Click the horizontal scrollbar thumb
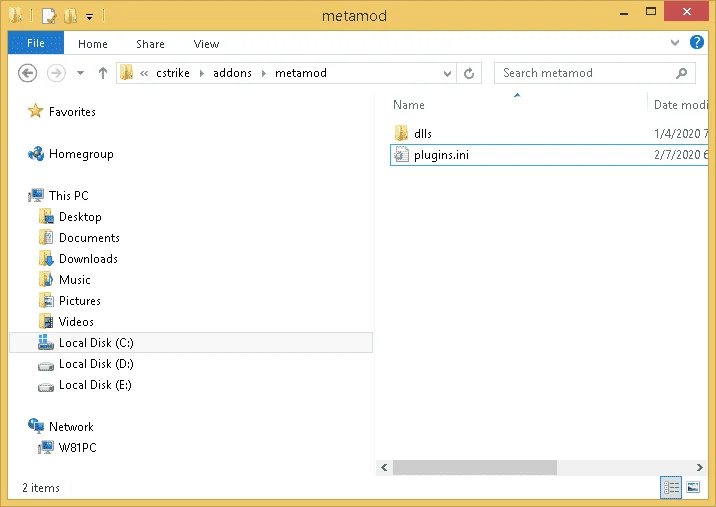The height and width of the screenshot is (507, 716). pyautogui.click(x=474, y=467)
